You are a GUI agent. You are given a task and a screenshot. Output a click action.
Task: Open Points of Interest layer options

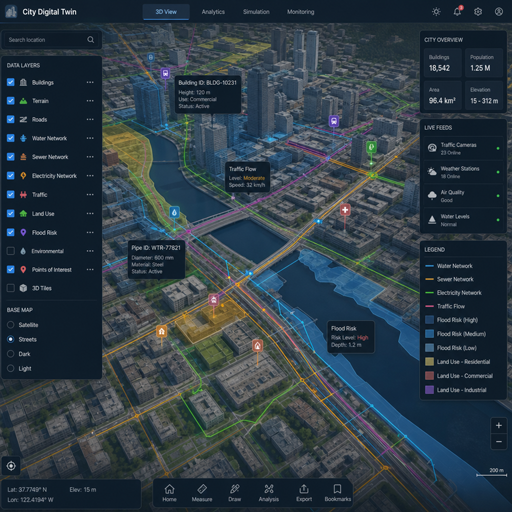pyautogui.click(x=90, y=269)
